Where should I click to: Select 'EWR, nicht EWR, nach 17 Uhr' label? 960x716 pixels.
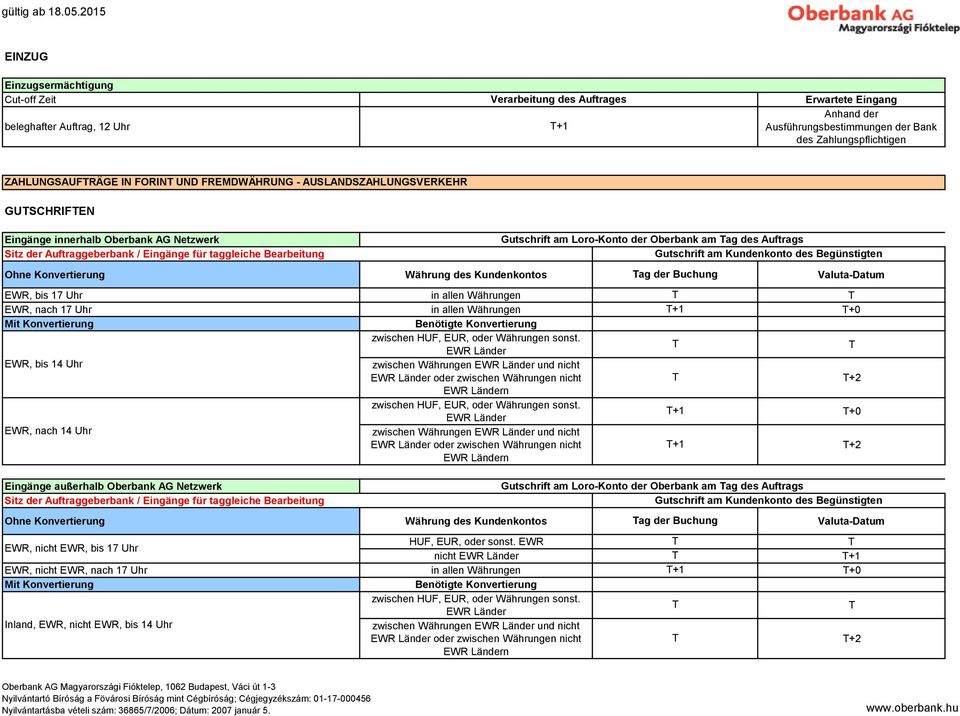[x=181, y=570]
